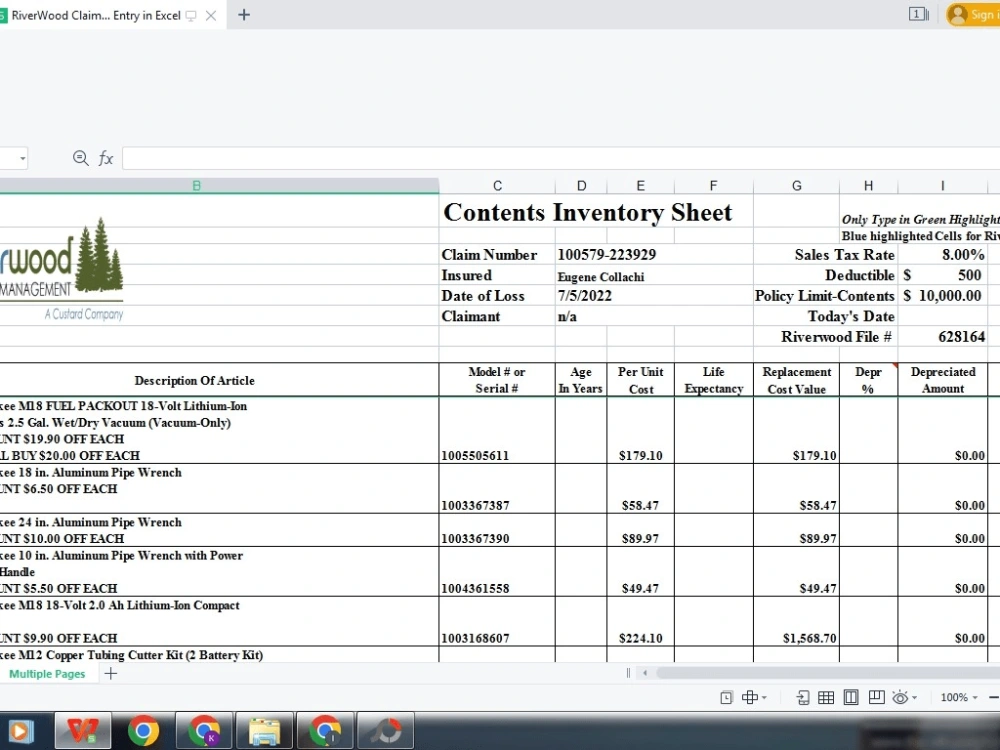The height and width of the screenshot is (750, 1000).
Task: Click the $224.10 per unit cost cell
Action: pos(640,622)
